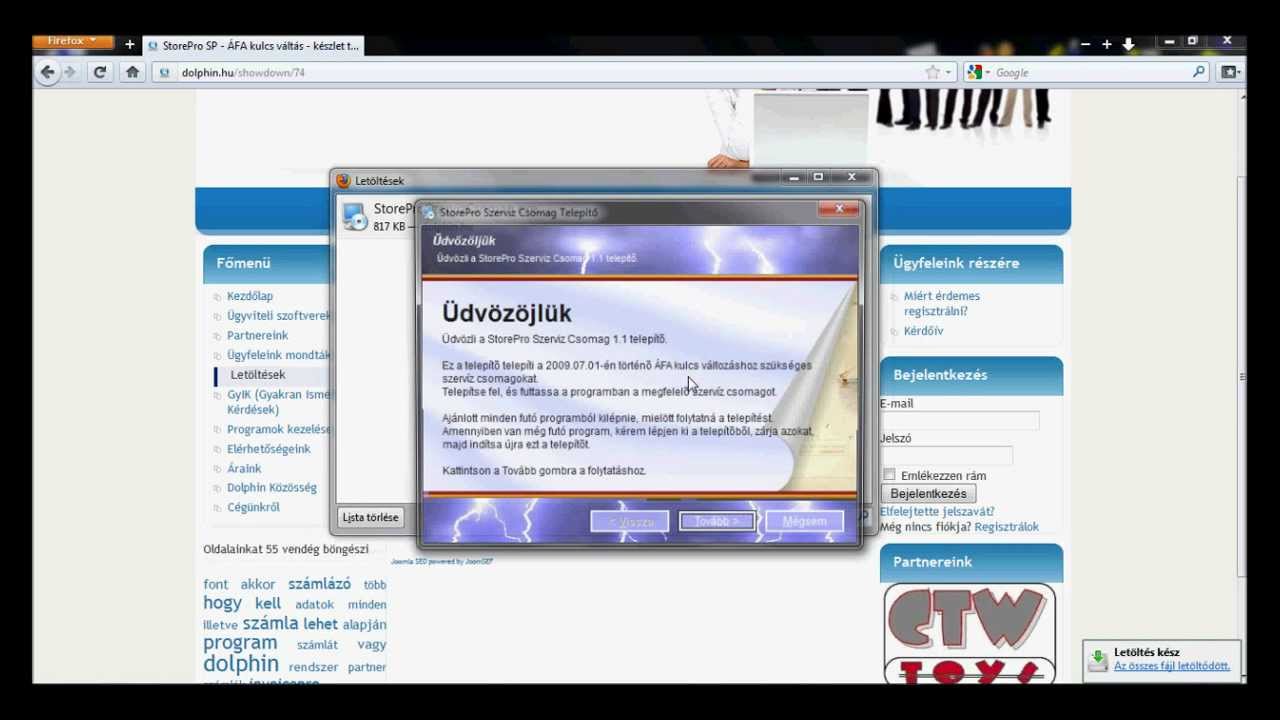
Task: Click Tovább button in installer
Action: point(717,521)
